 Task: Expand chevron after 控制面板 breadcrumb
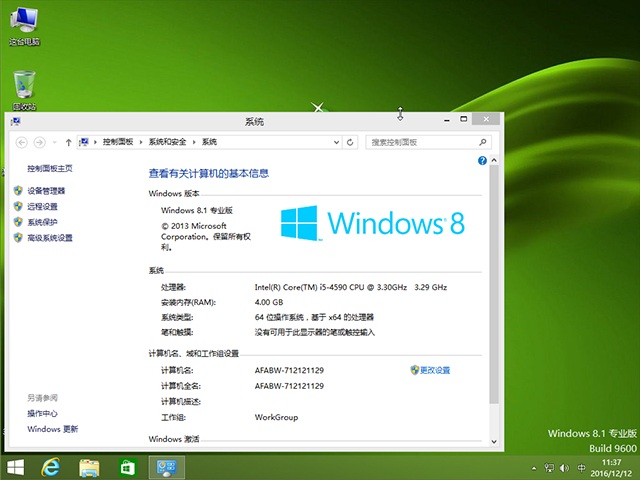coord(141,142)
